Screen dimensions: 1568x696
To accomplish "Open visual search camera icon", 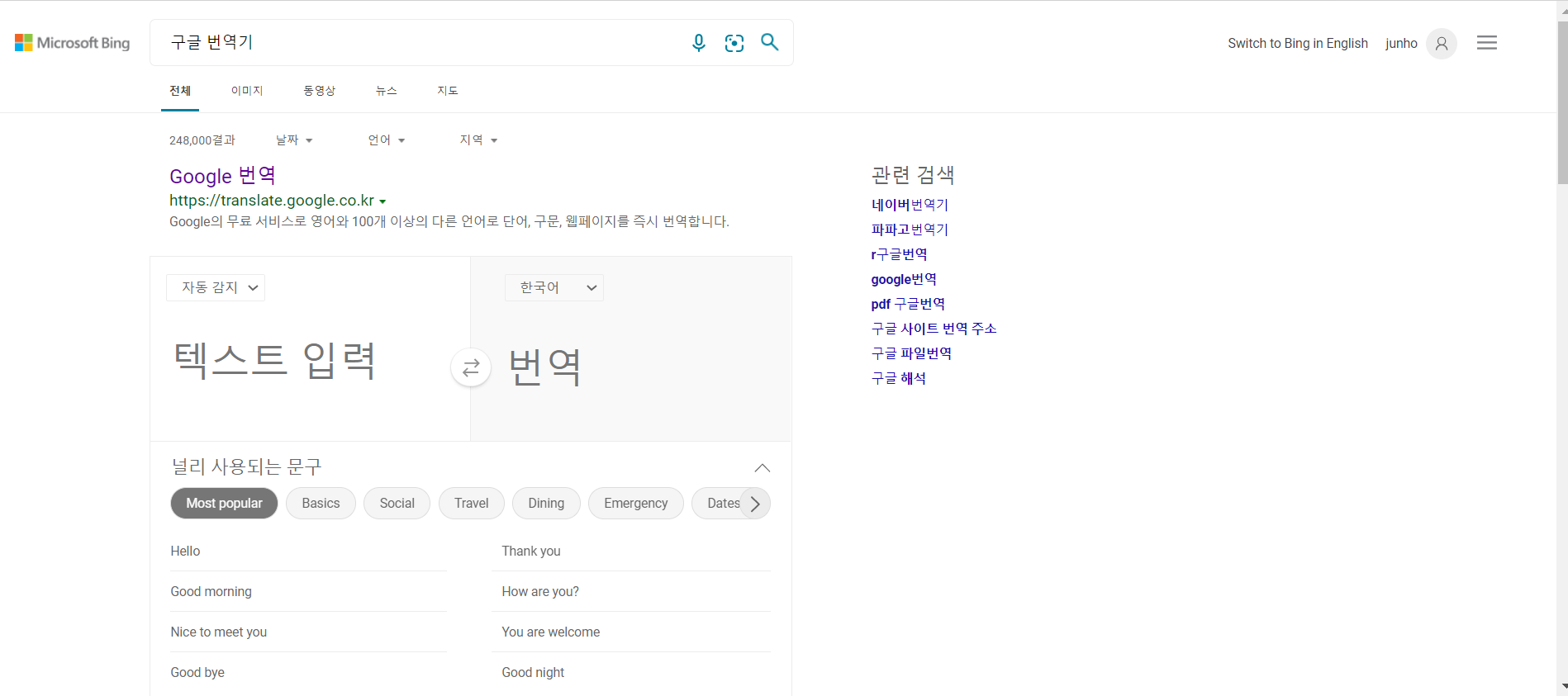I will point(734,43).
